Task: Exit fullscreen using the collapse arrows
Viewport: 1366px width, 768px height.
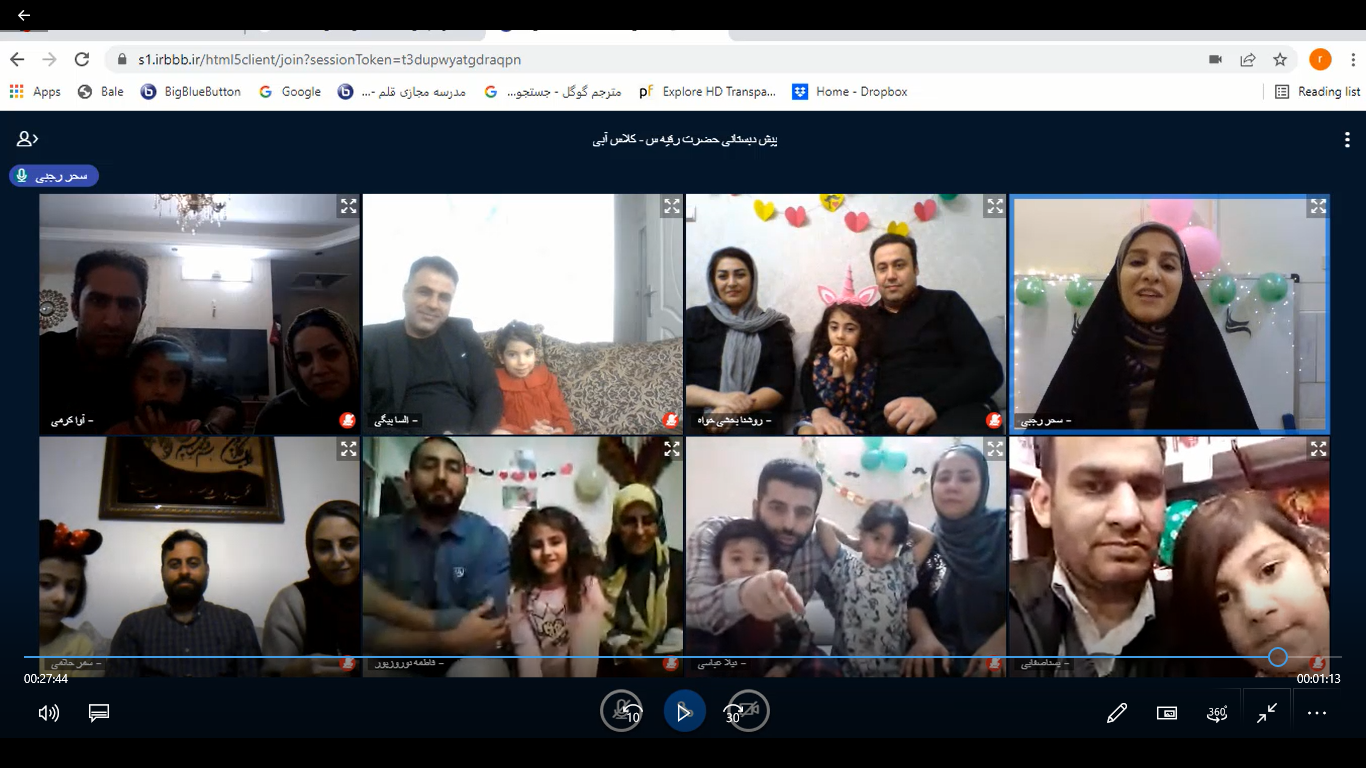Action: 1267,713
